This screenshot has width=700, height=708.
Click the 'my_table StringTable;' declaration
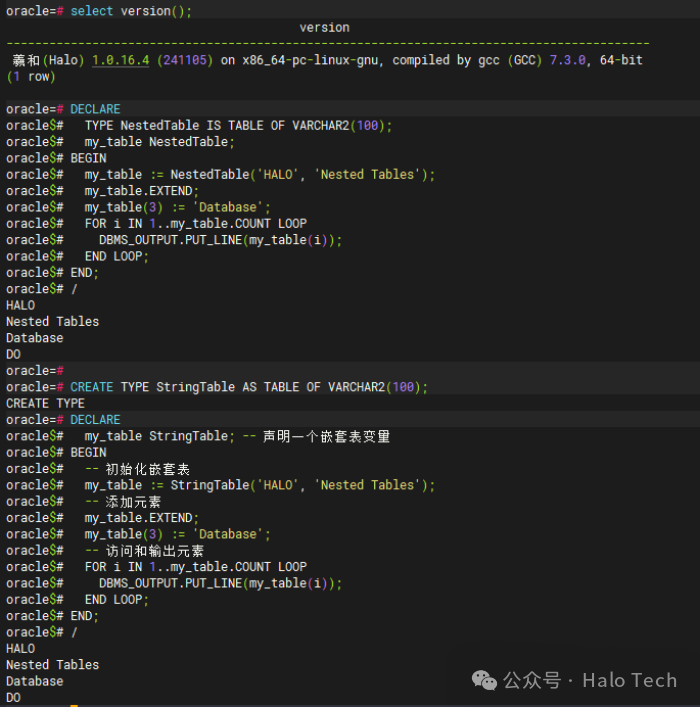[x=159, y=436]
